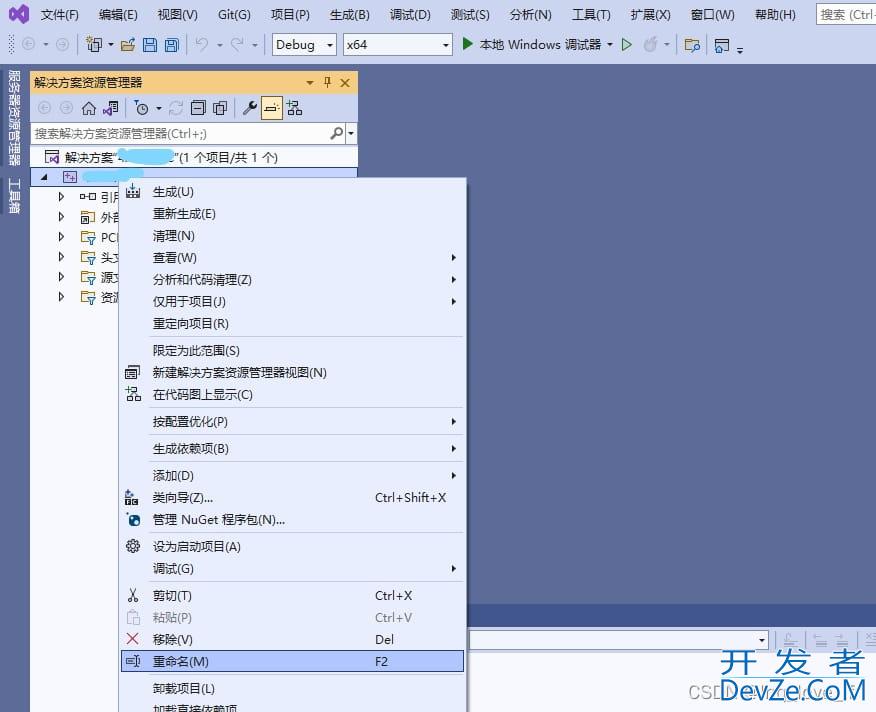This screenshot has height=712, width=876.
Task: Click View Class Diagram icon in panel toolbar
Action: [294, 108]
